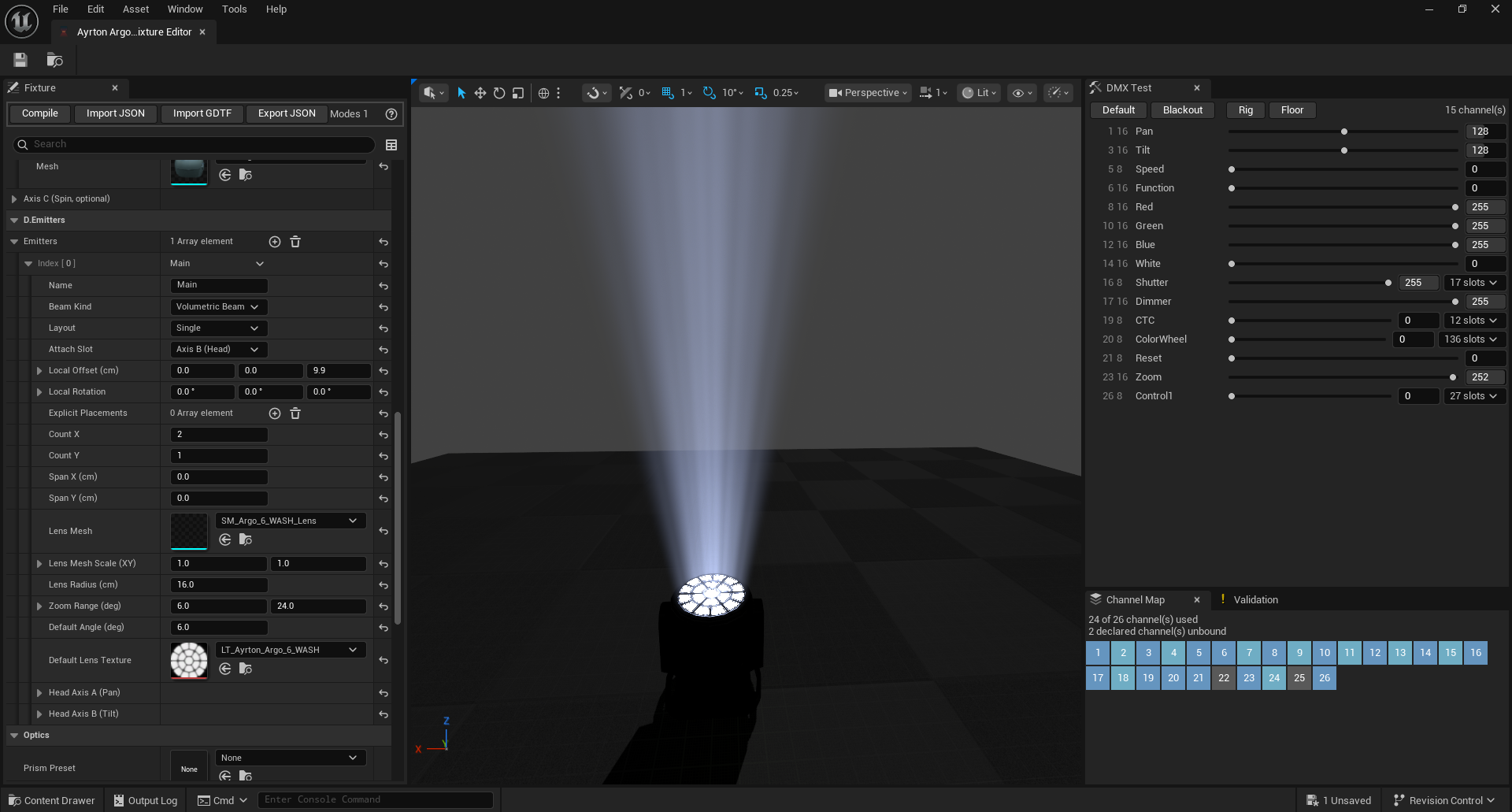The width and height of the screenshot is (1512, 812).
Task: Click the Rig button in DMX Test
Action: pyautogui.click(x=1246, y=110)
